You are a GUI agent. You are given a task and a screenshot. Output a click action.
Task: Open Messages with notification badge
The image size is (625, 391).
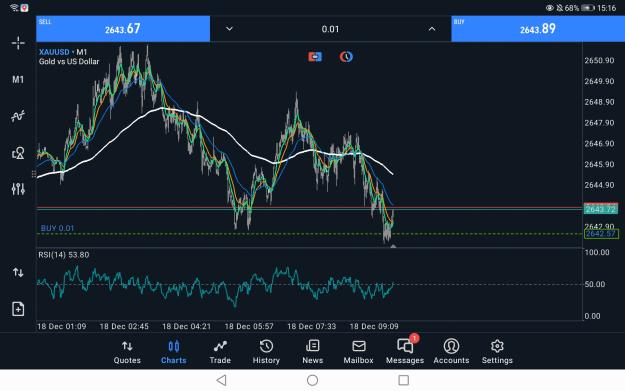[405, 350]
